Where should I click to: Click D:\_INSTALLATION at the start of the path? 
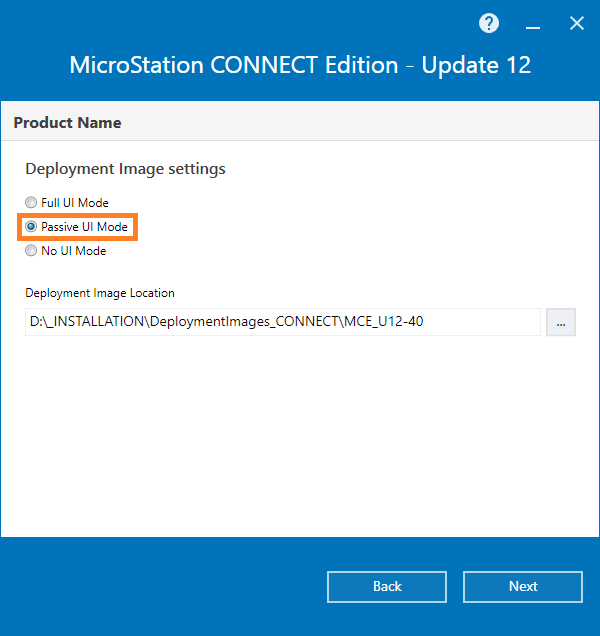click(87, 322)
